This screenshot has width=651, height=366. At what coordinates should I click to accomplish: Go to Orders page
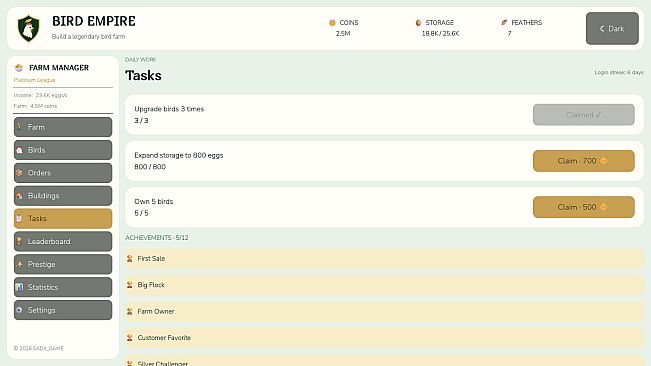click(x=63, y=173)
